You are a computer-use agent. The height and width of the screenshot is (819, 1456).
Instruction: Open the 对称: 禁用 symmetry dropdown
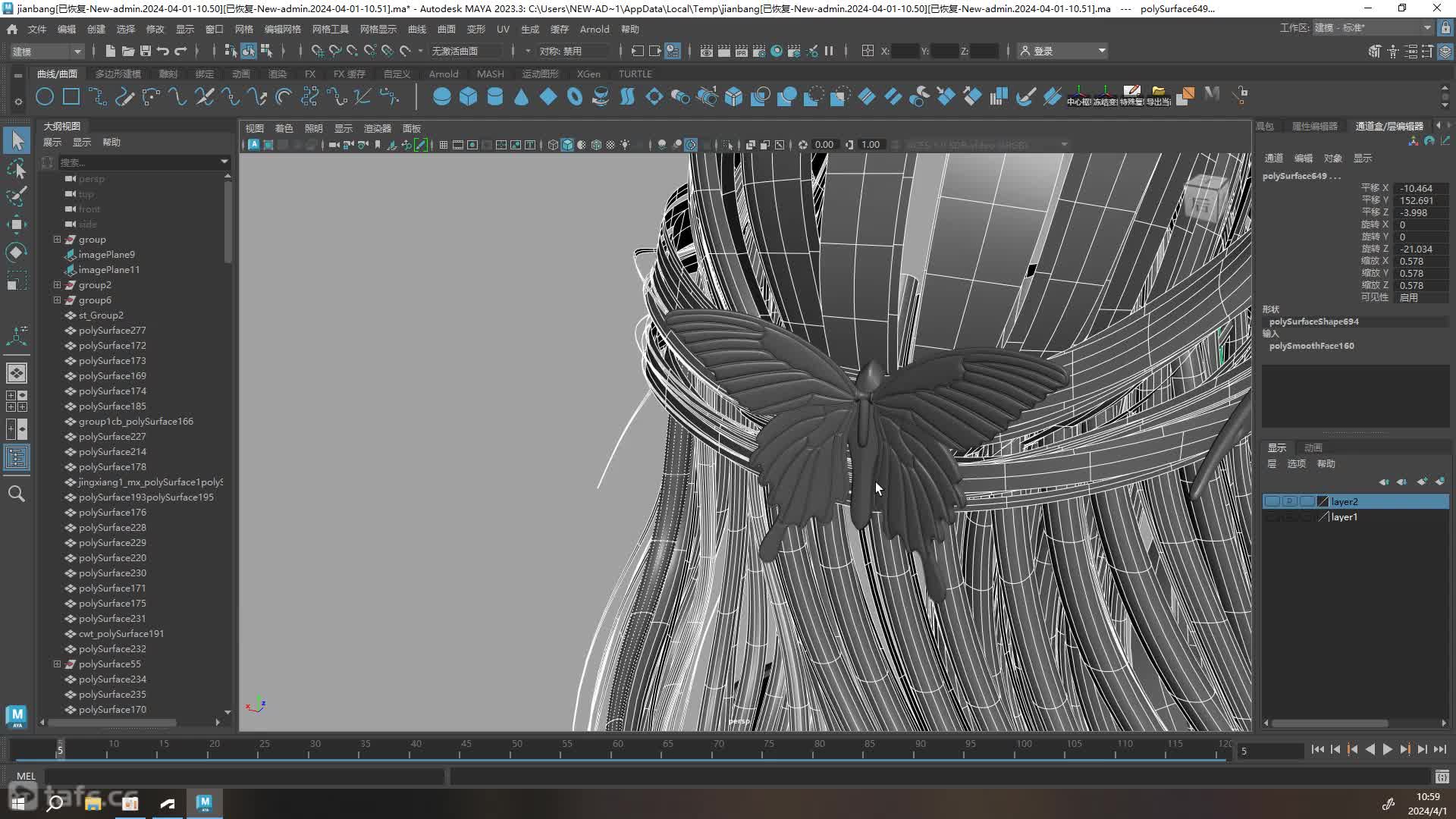(572, 51)
